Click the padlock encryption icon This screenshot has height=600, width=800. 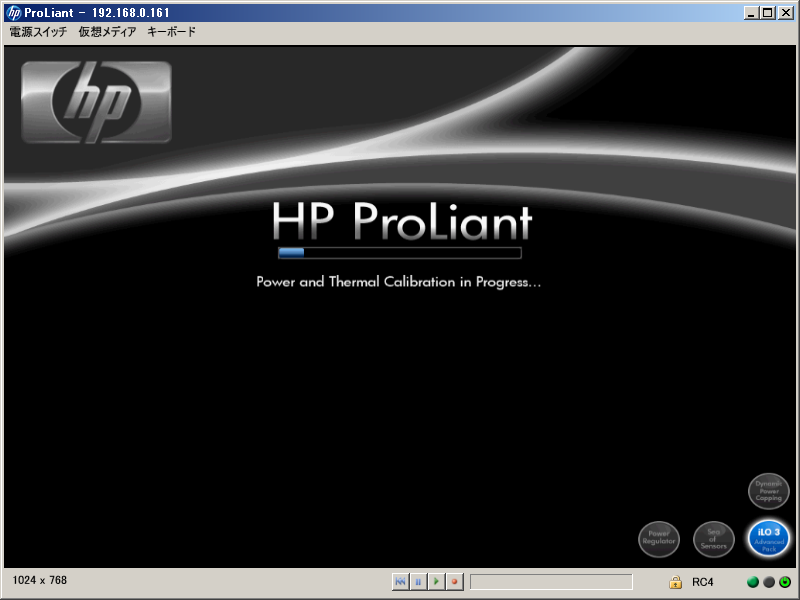676,582
